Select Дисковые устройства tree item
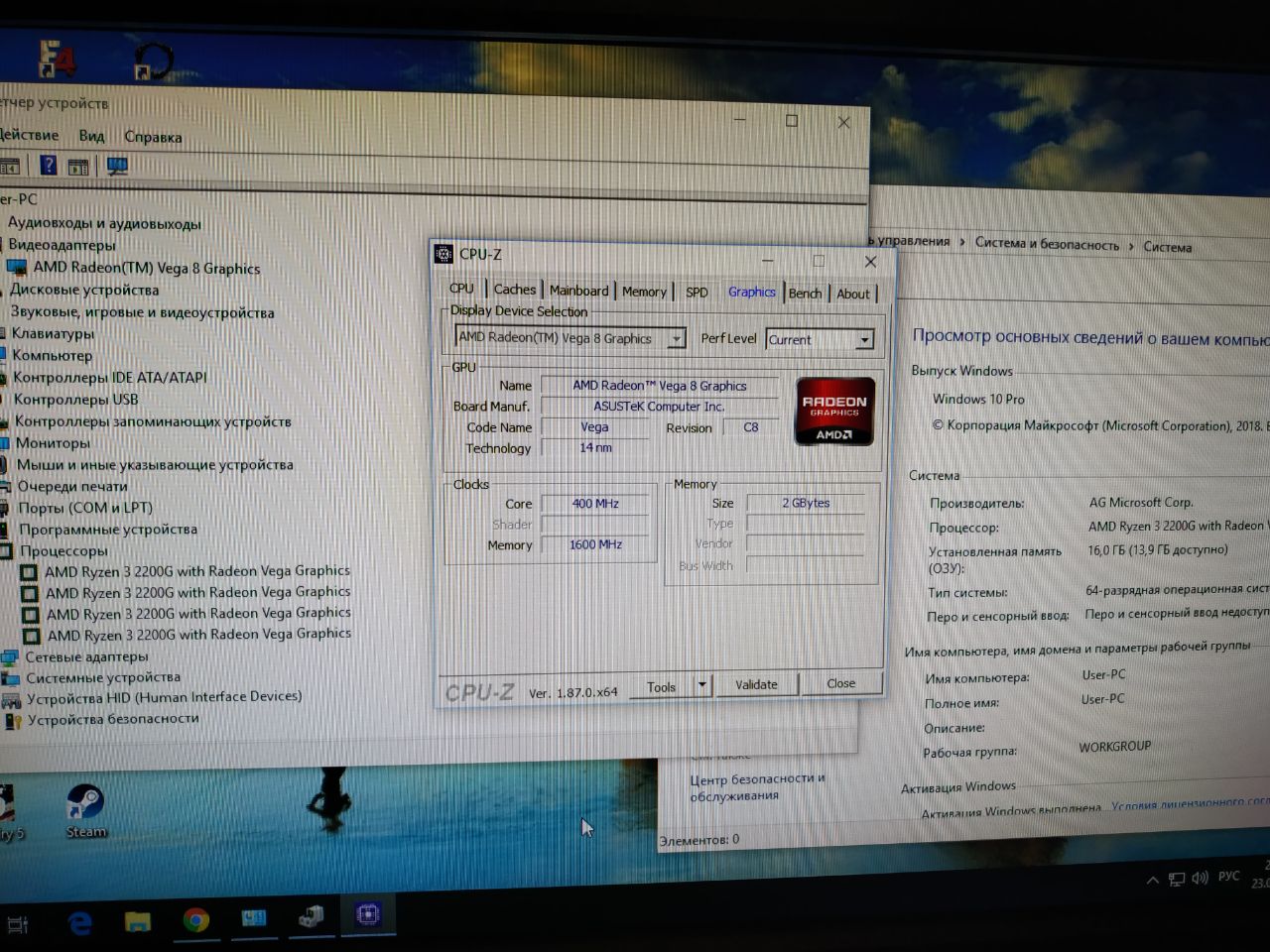 (x=84, y=290)
